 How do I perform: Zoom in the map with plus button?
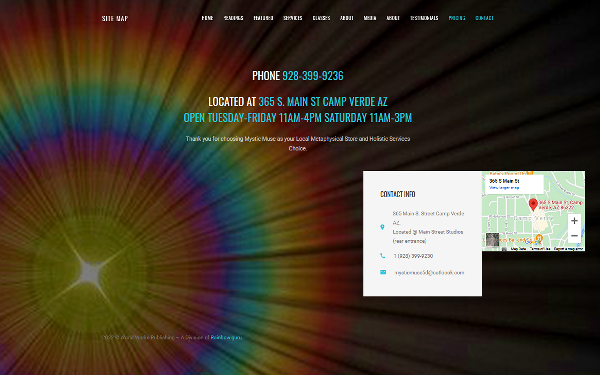(x=574, y=220)
